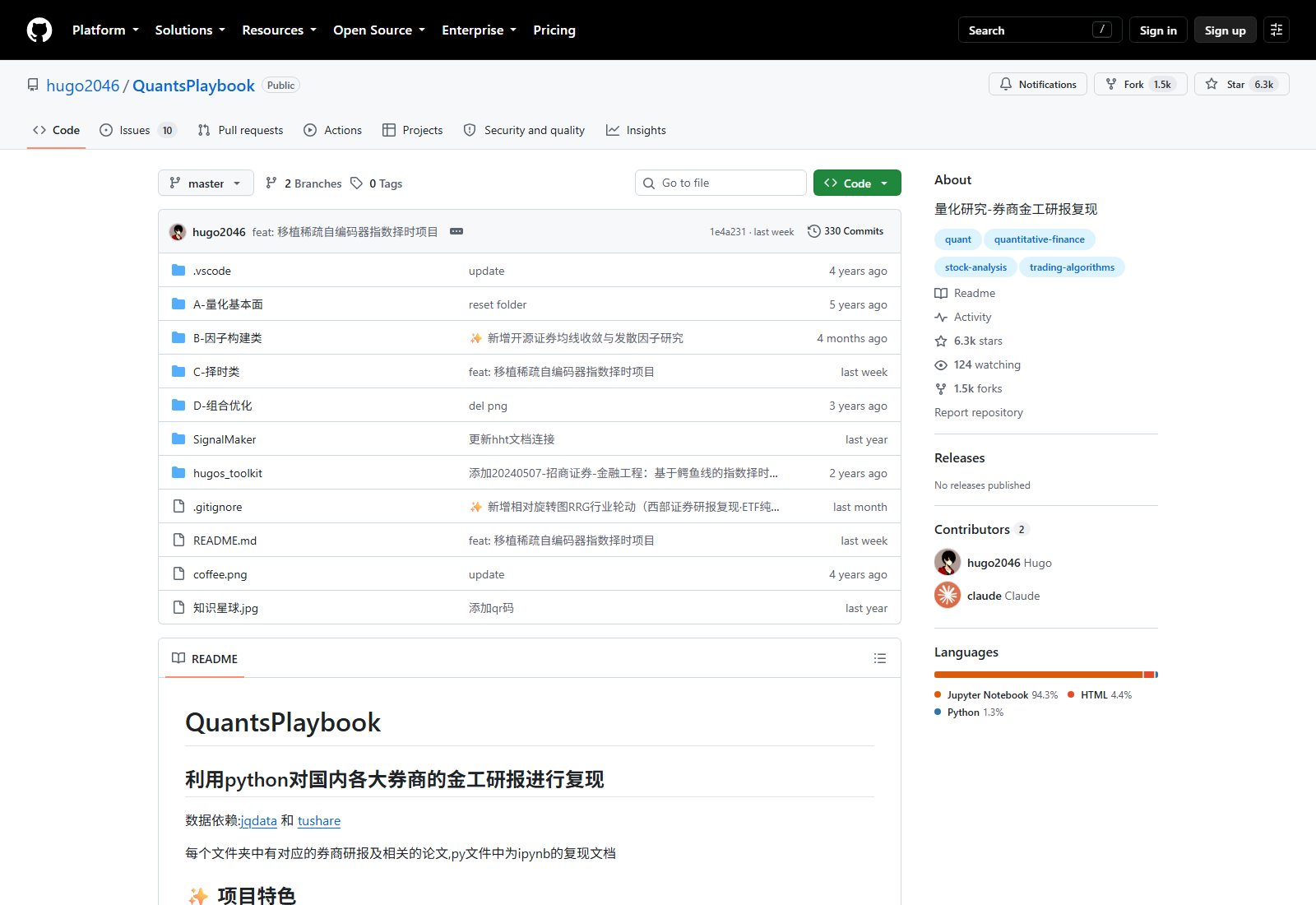Open the coffee.png file

point(220,574)
